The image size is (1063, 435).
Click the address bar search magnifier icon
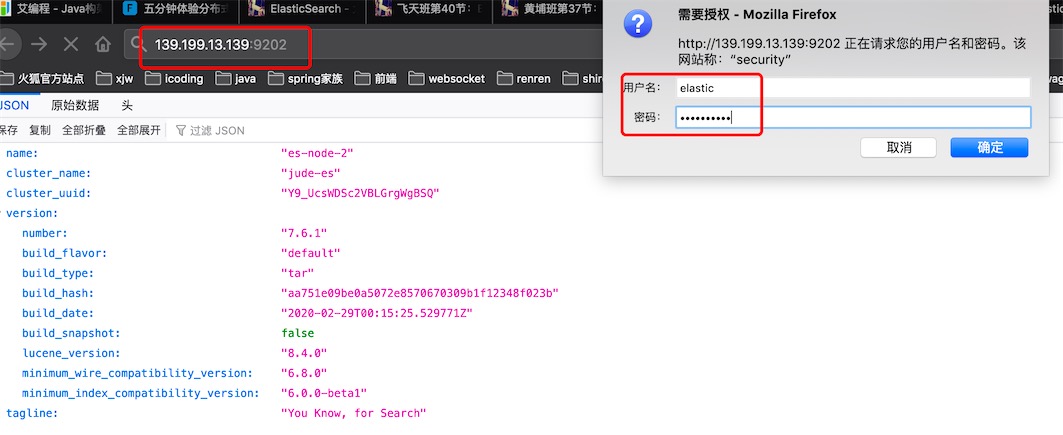pos(140,45)
